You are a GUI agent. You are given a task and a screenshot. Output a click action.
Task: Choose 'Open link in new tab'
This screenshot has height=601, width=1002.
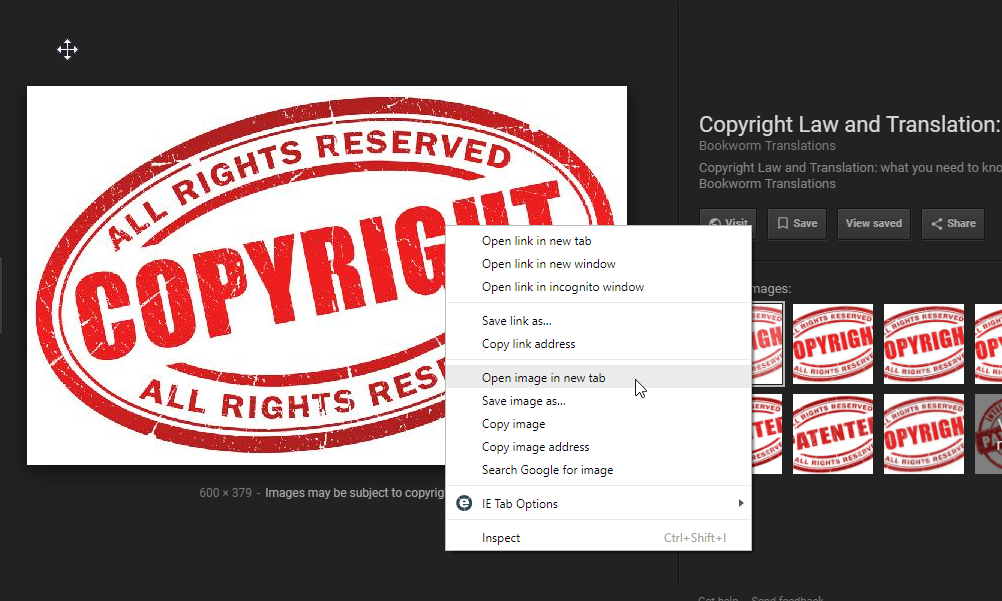[x=598, y=241]
